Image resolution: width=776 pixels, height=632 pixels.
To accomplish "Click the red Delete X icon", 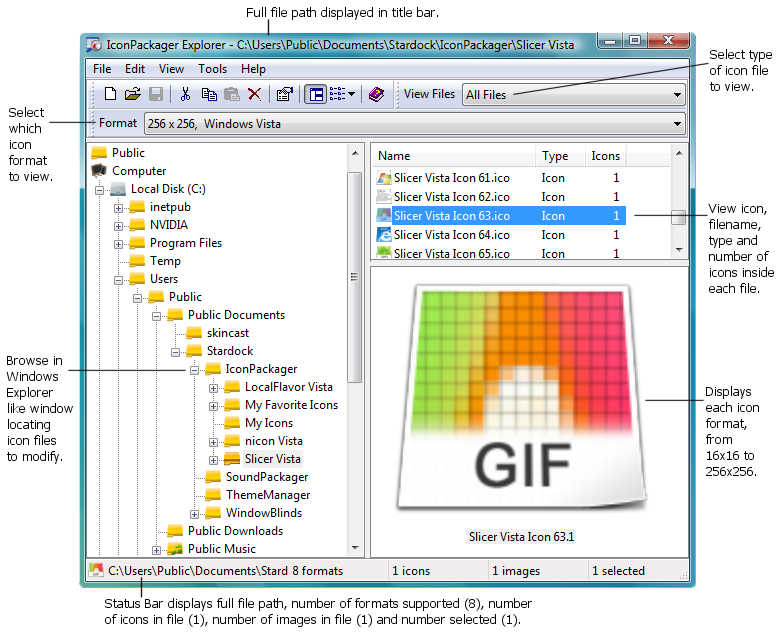I will 254,94.
